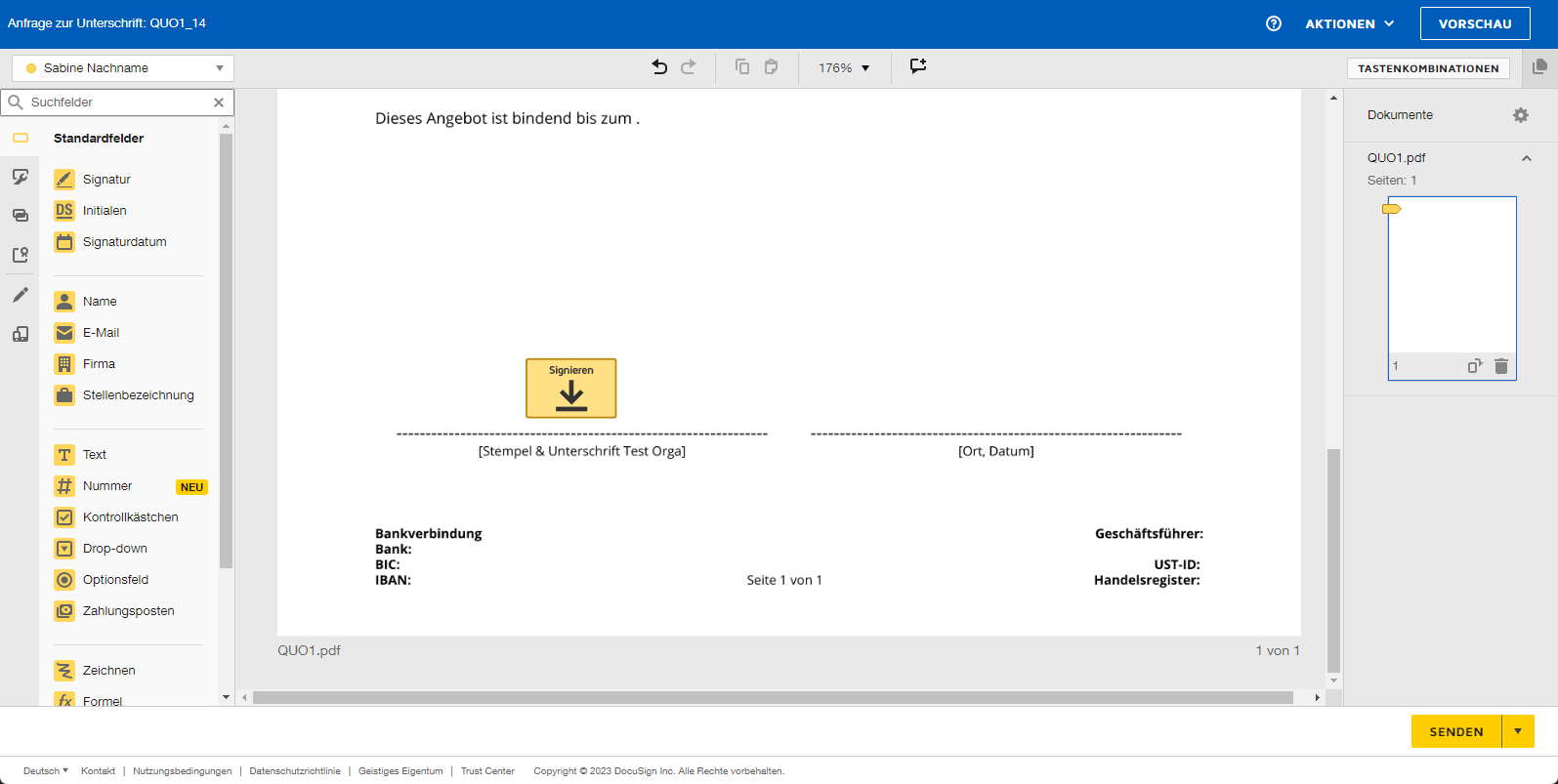
Task: Open the help question mark icon
Action: (x=1274, y=23)
